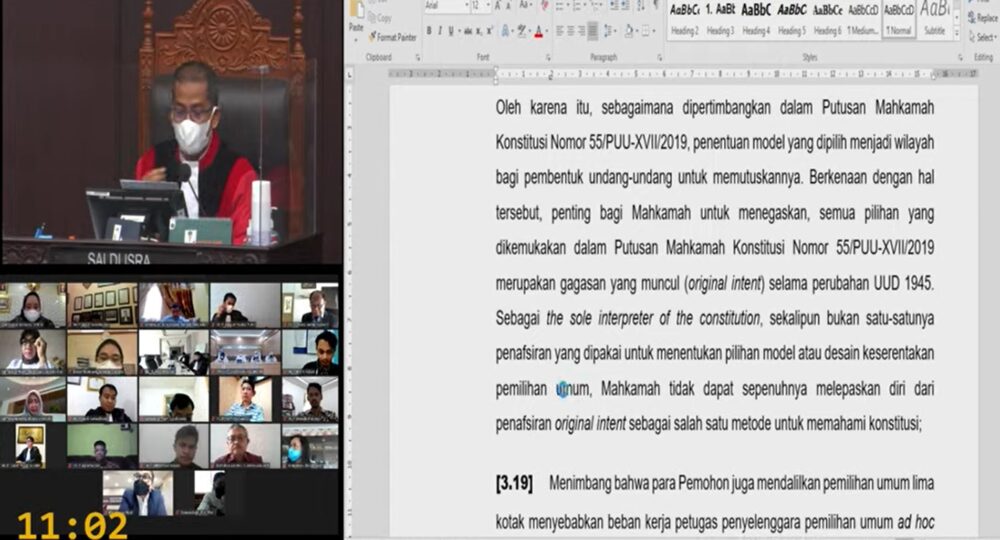Toggle underline formatting button
Image resolution: width=1000 pixels, height=540 pixels.
(453, 31)
